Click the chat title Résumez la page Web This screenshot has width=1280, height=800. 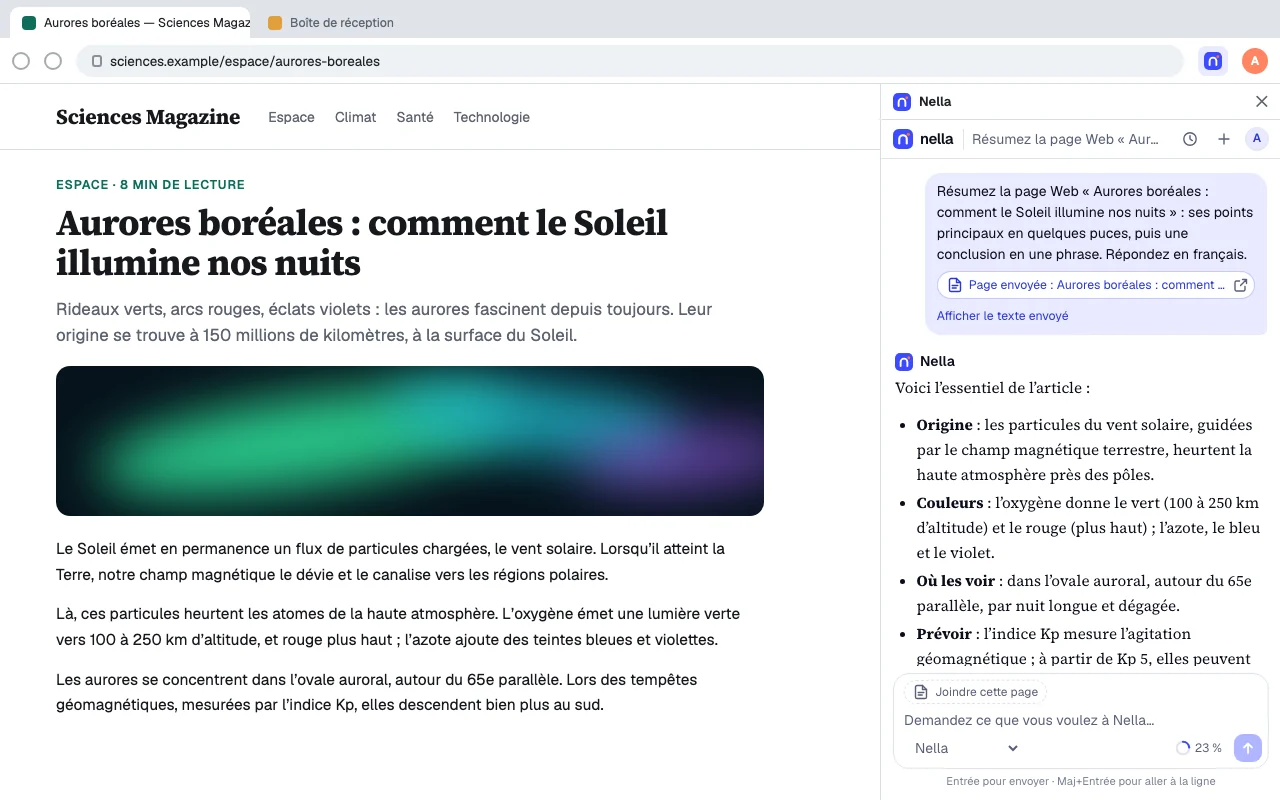(x=1065, y=139)
